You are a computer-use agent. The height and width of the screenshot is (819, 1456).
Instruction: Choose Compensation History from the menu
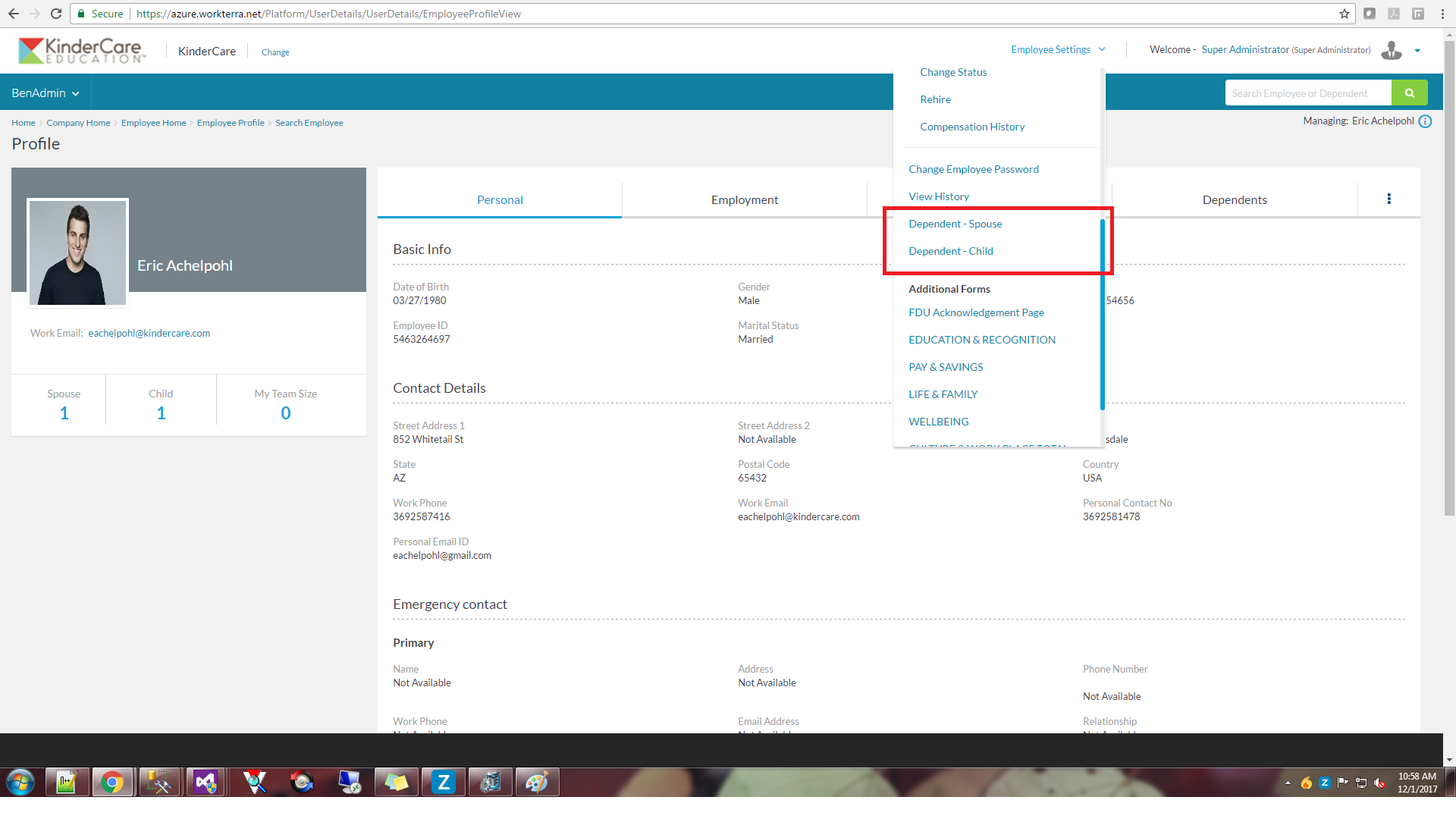(971, 127)
